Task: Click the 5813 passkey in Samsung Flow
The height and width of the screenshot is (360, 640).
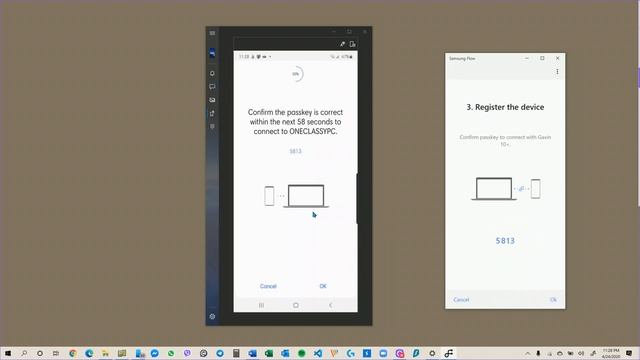Action: click(x=505, y=241)
